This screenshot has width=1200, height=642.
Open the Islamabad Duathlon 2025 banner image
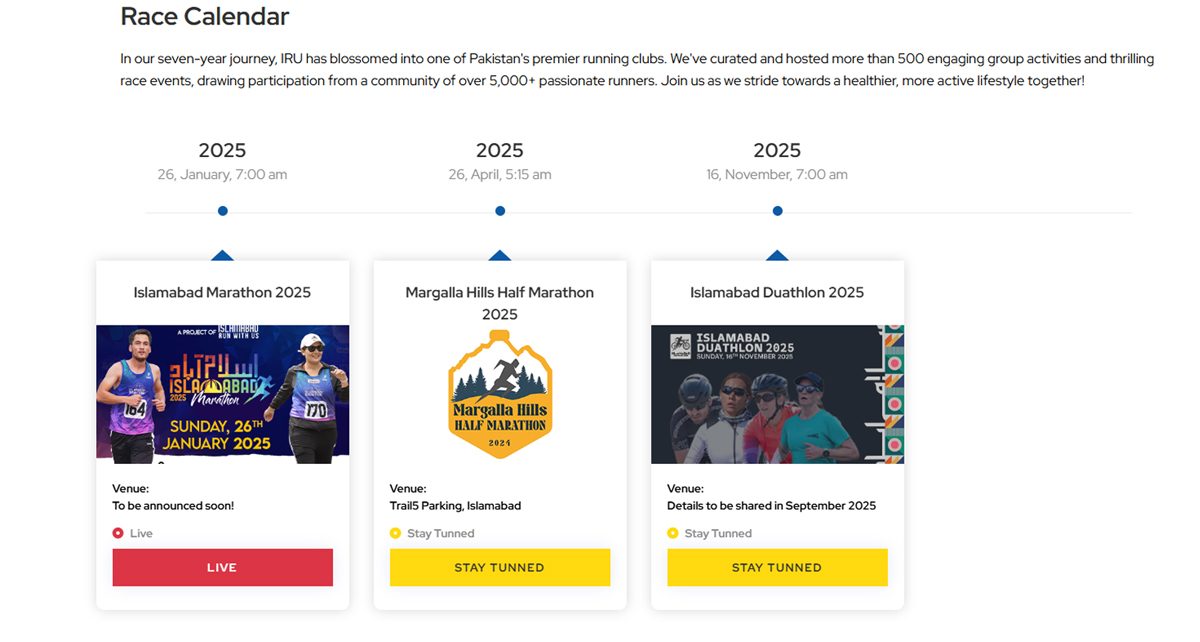(777, 394)
